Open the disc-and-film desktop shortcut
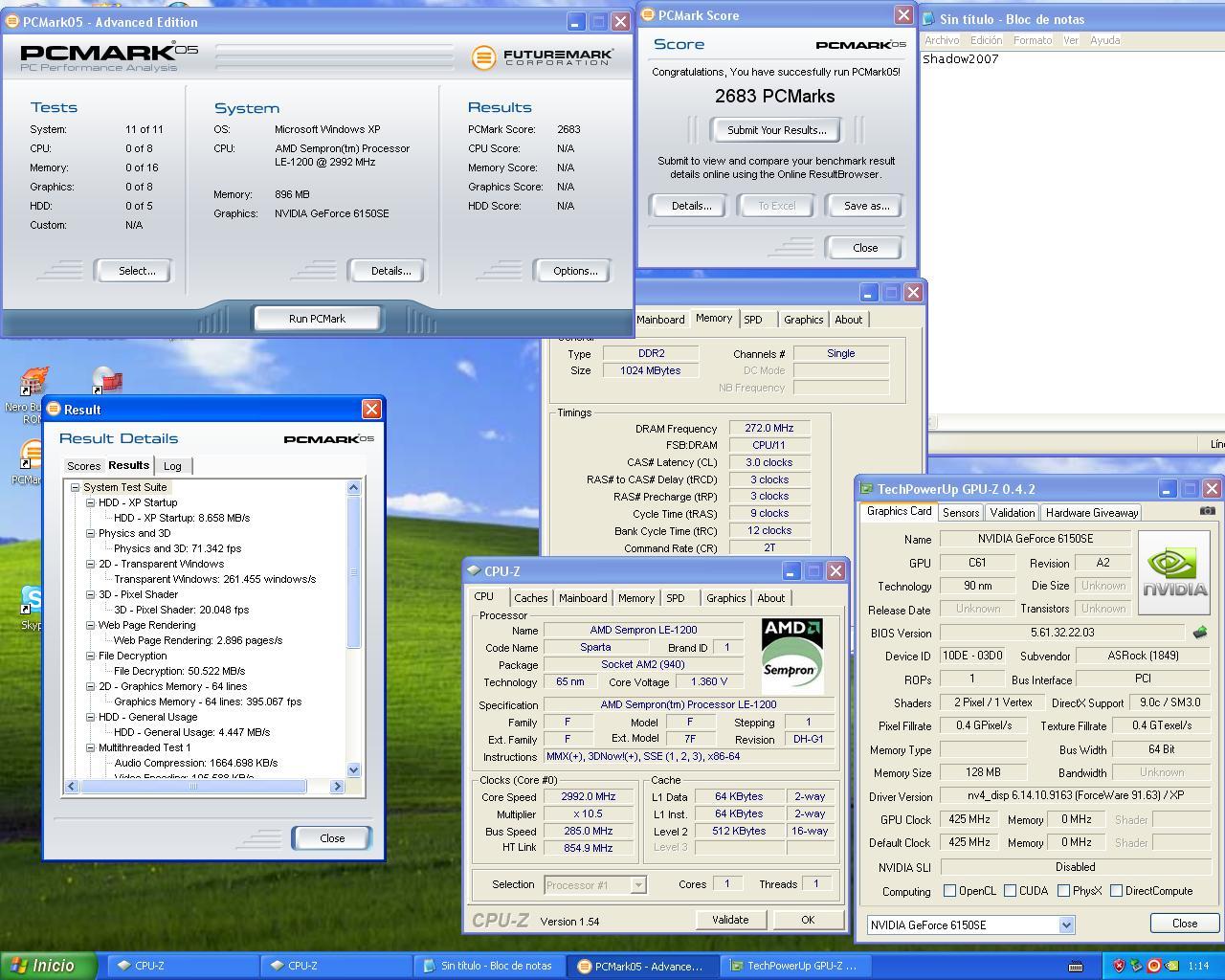Image resolution: width=1225 pixels, height=980 pixels. pyautogui.click(x=107, y=381)
